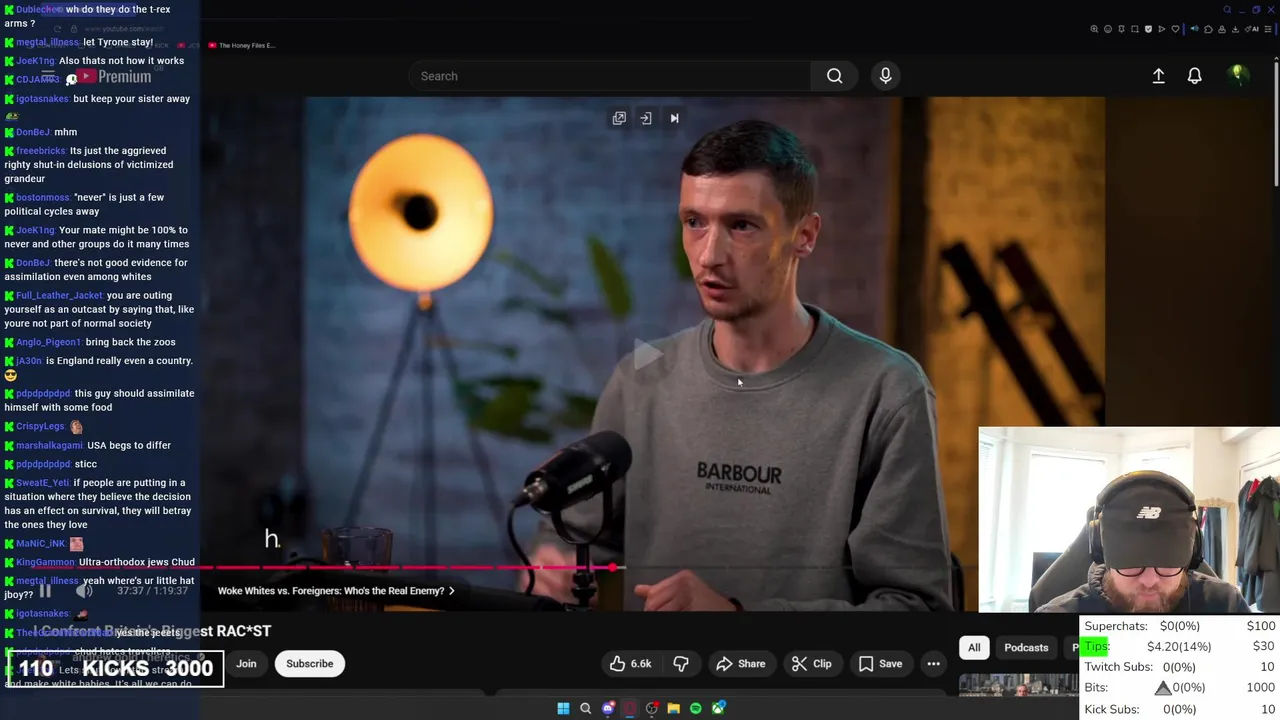
Task: Pause the video with player pause button
Action: pos(45,591)
